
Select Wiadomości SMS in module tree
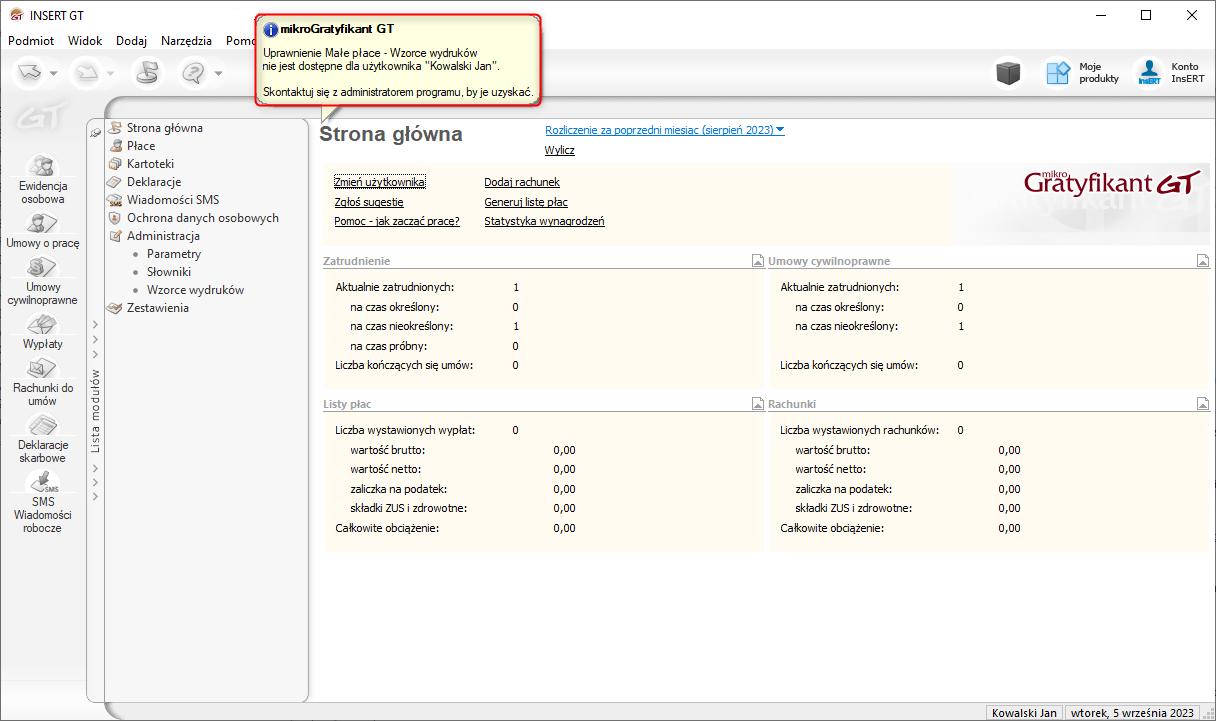tap(173, 200)
